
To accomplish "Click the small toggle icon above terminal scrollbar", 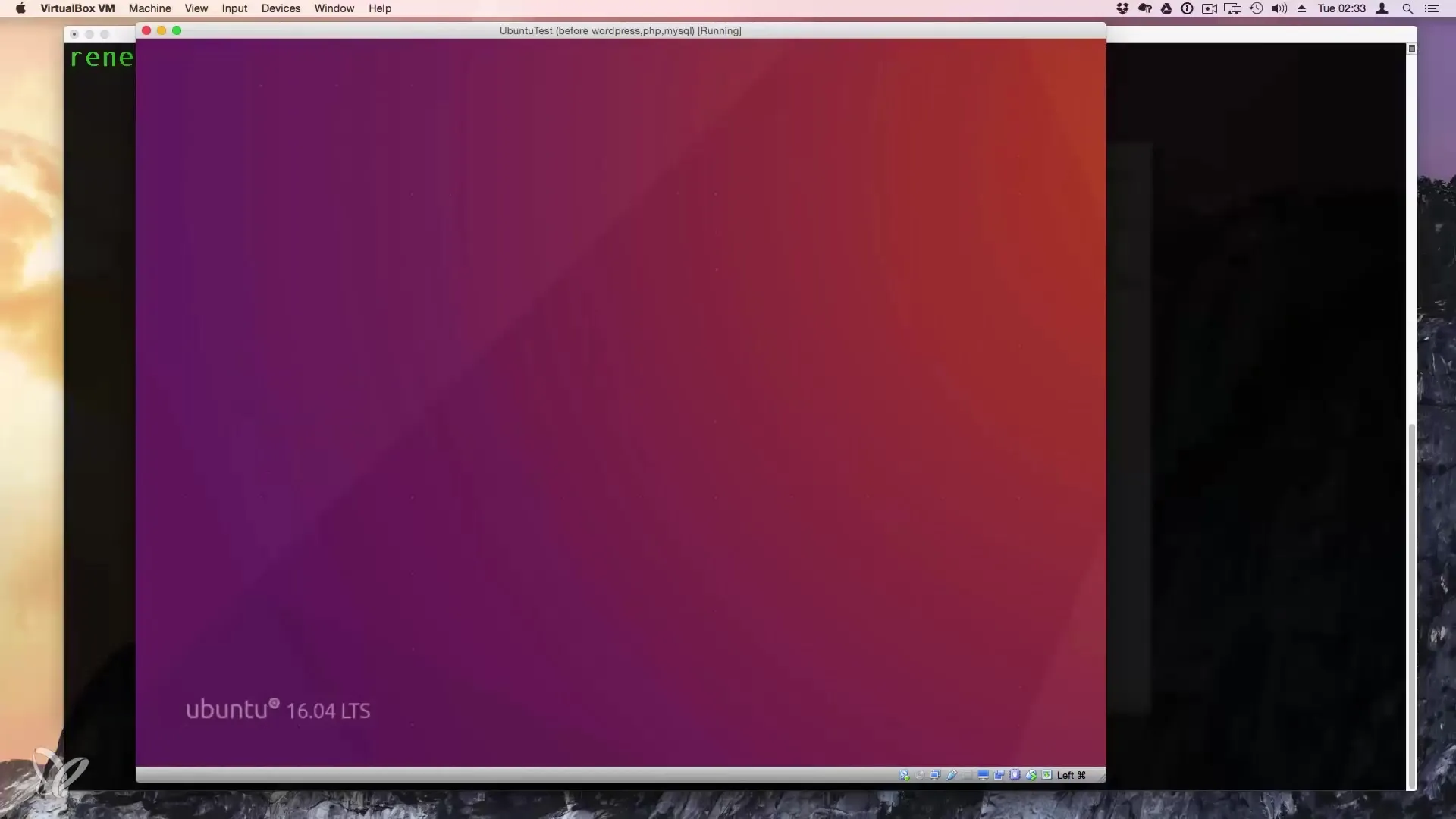I will [1411, 49].
